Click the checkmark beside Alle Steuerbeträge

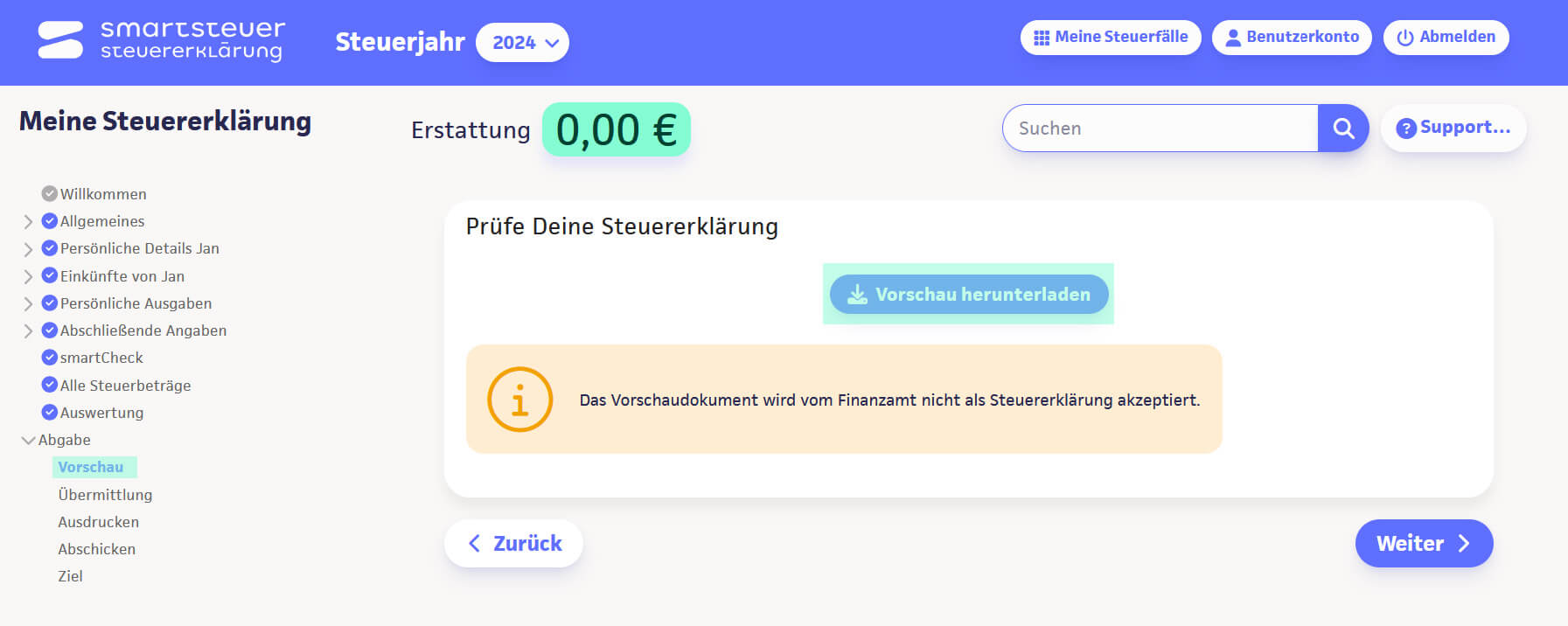tap(50, 385)
